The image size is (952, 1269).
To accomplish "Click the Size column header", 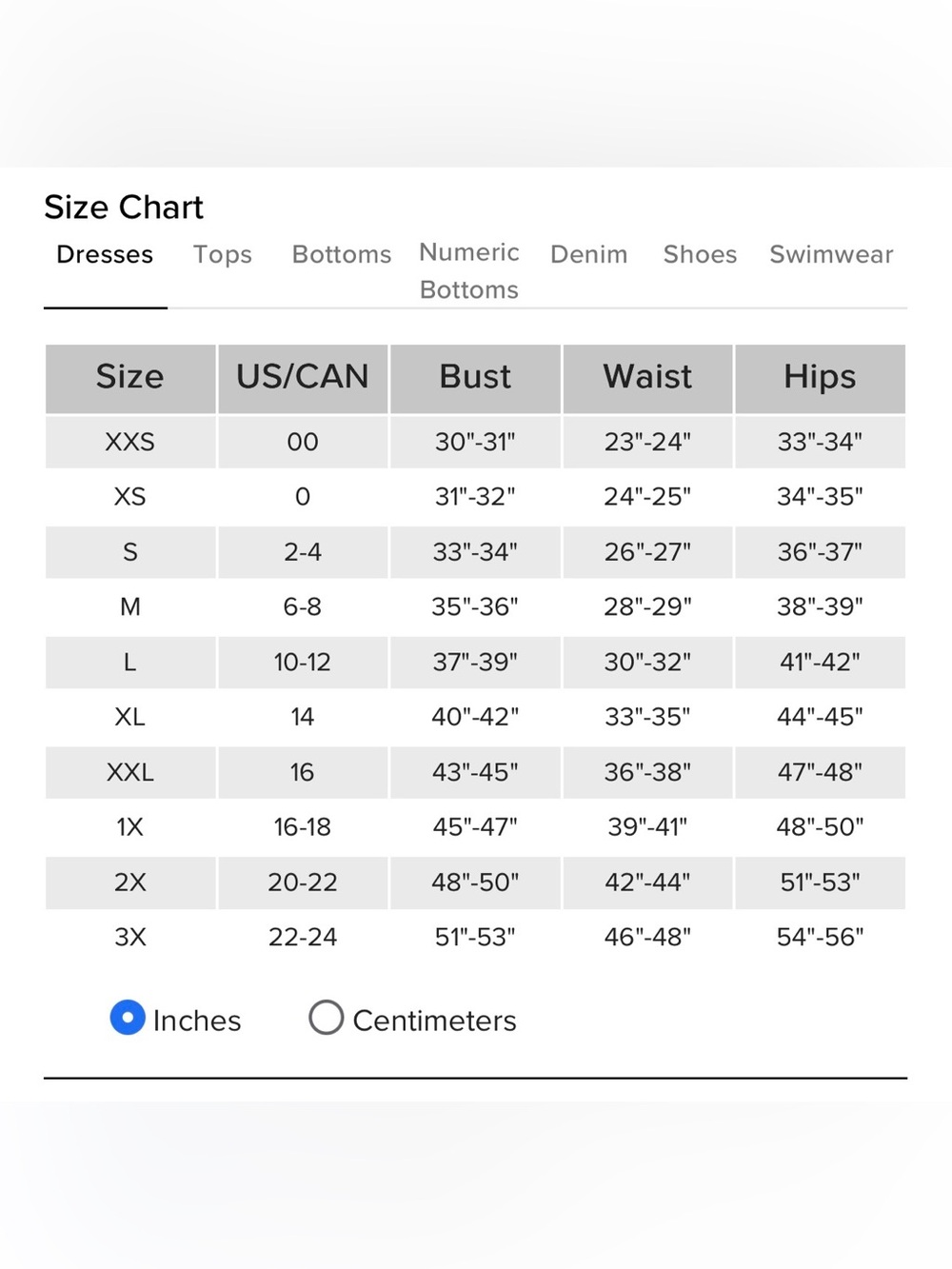I will point(130,378).
